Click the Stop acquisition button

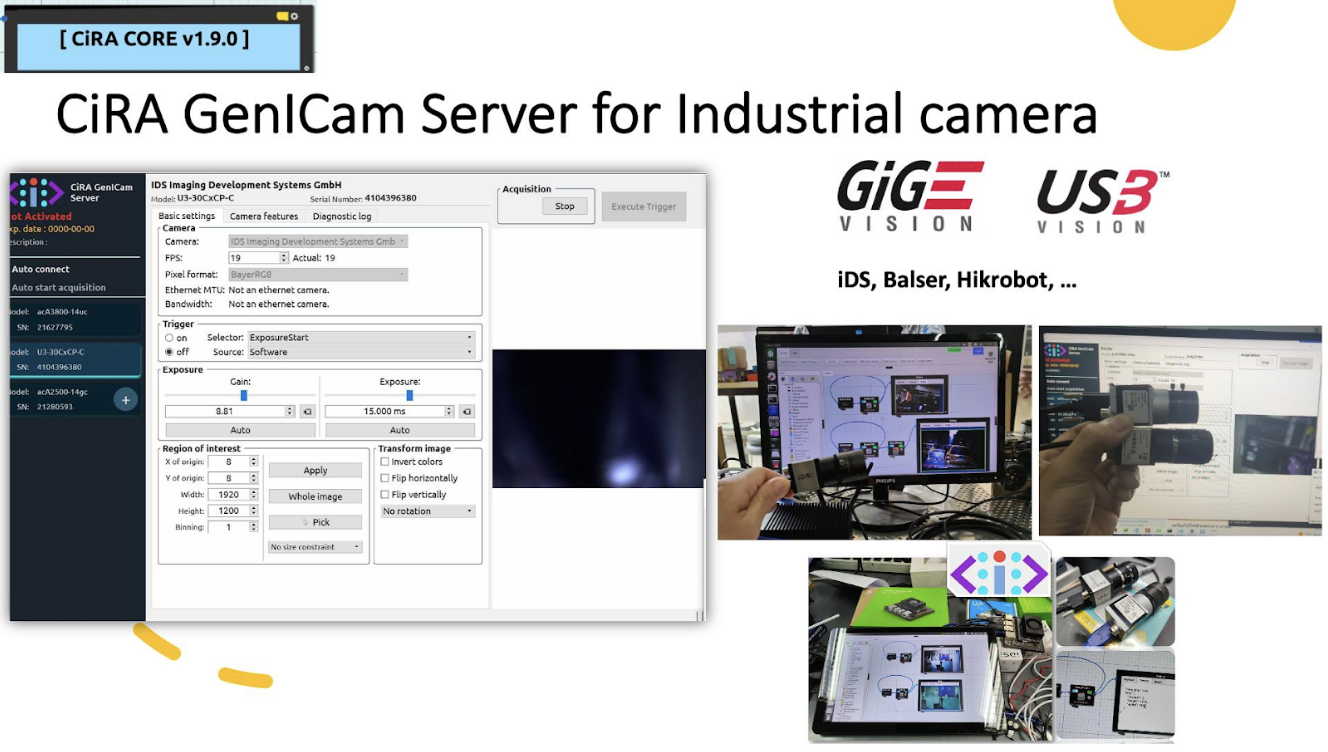coord(565,206)
